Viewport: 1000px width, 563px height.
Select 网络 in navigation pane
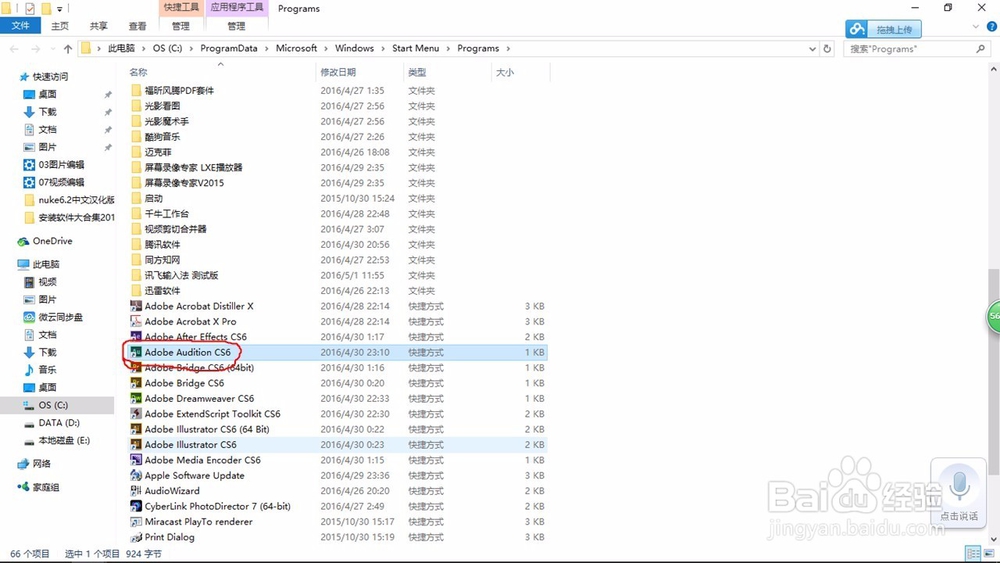pyautogui.click(x=41, y=464)
